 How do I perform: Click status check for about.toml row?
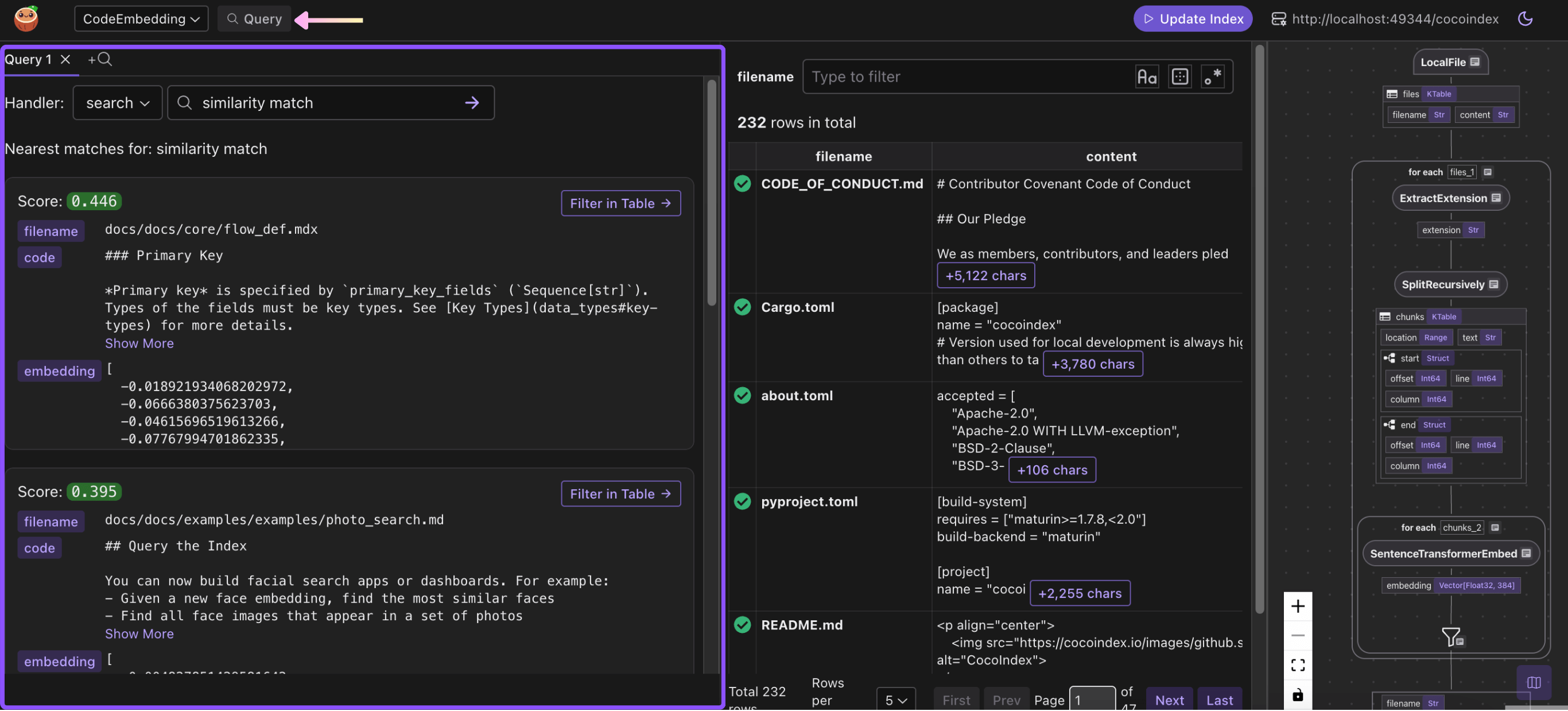742,395
